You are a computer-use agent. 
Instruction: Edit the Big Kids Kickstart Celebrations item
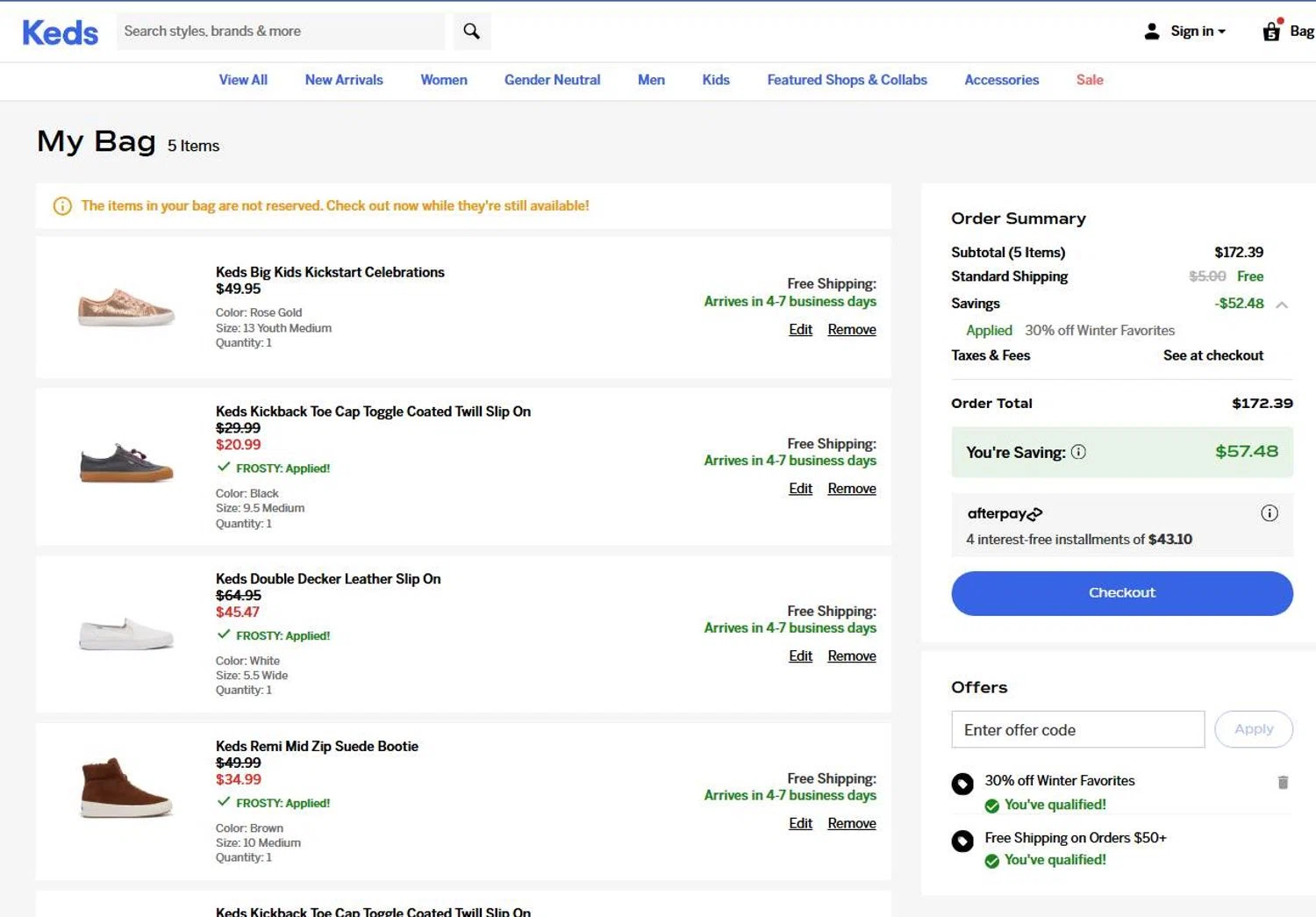(x=800, y=330)
